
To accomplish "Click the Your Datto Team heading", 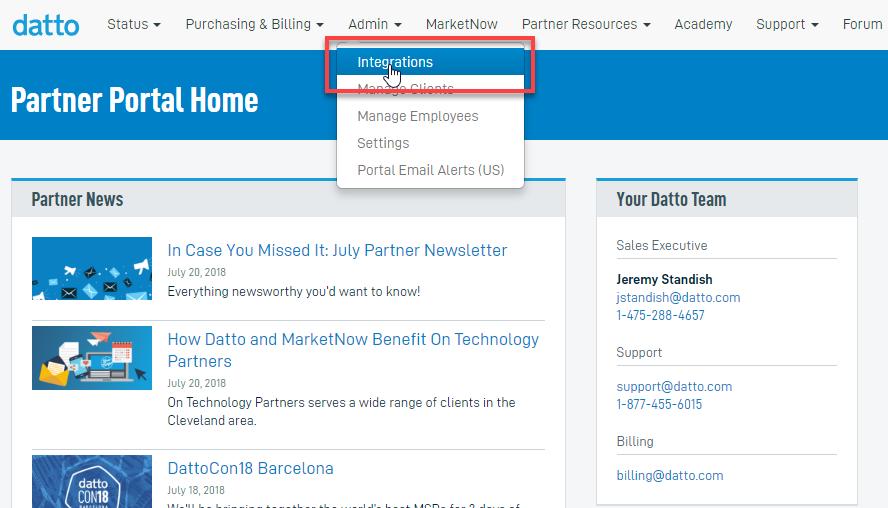I will tap(671, 199).
